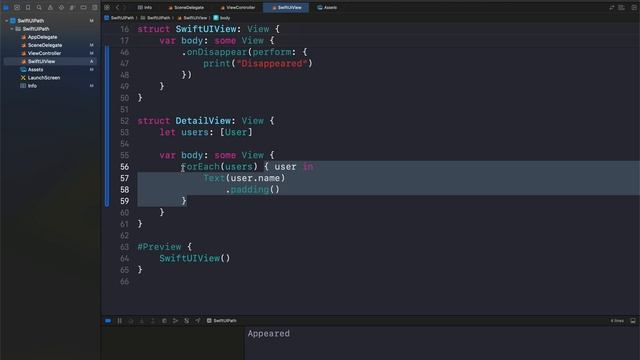Open the Bookmark navigator icon
Viewport: 640px width, 360px height.
point(28,7)
